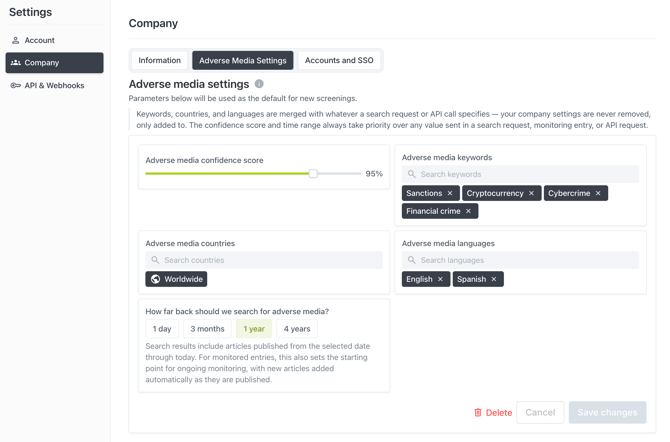Select the 1 day time range

pyautogui.click(x=162, y=329)
